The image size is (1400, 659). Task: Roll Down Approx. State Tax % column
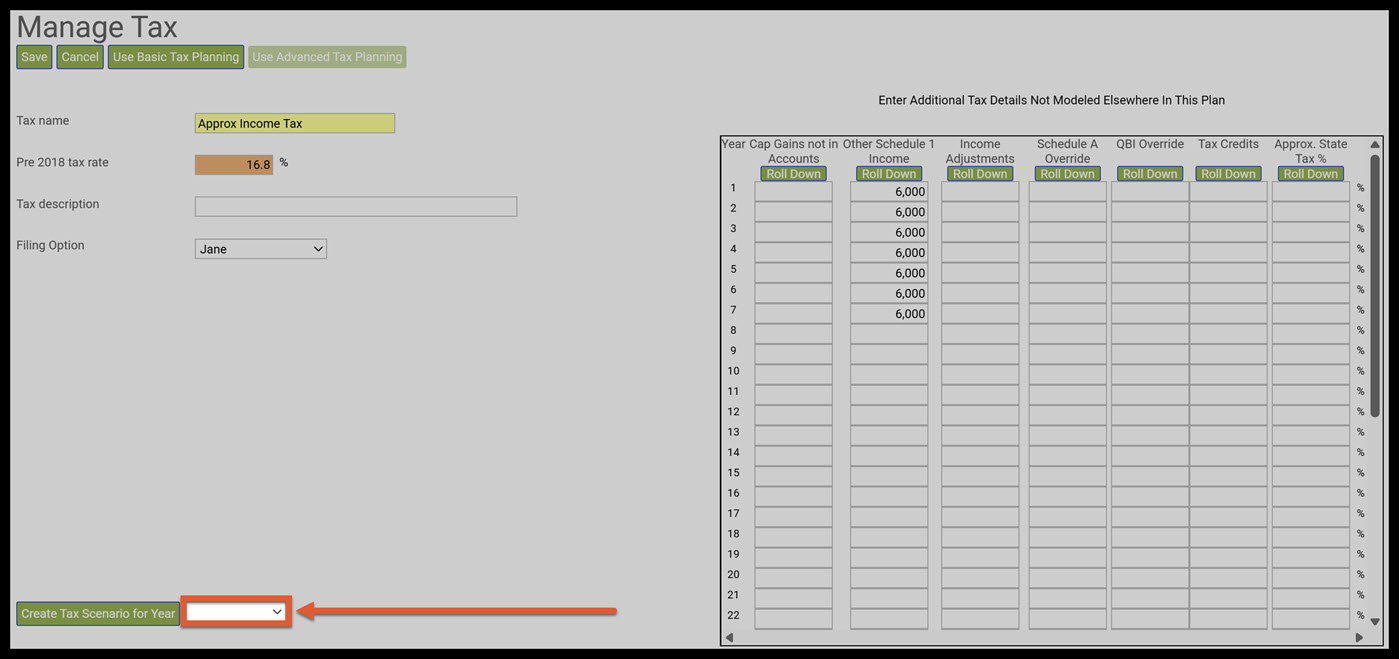pyautogui.click(x=1311, y=174)
